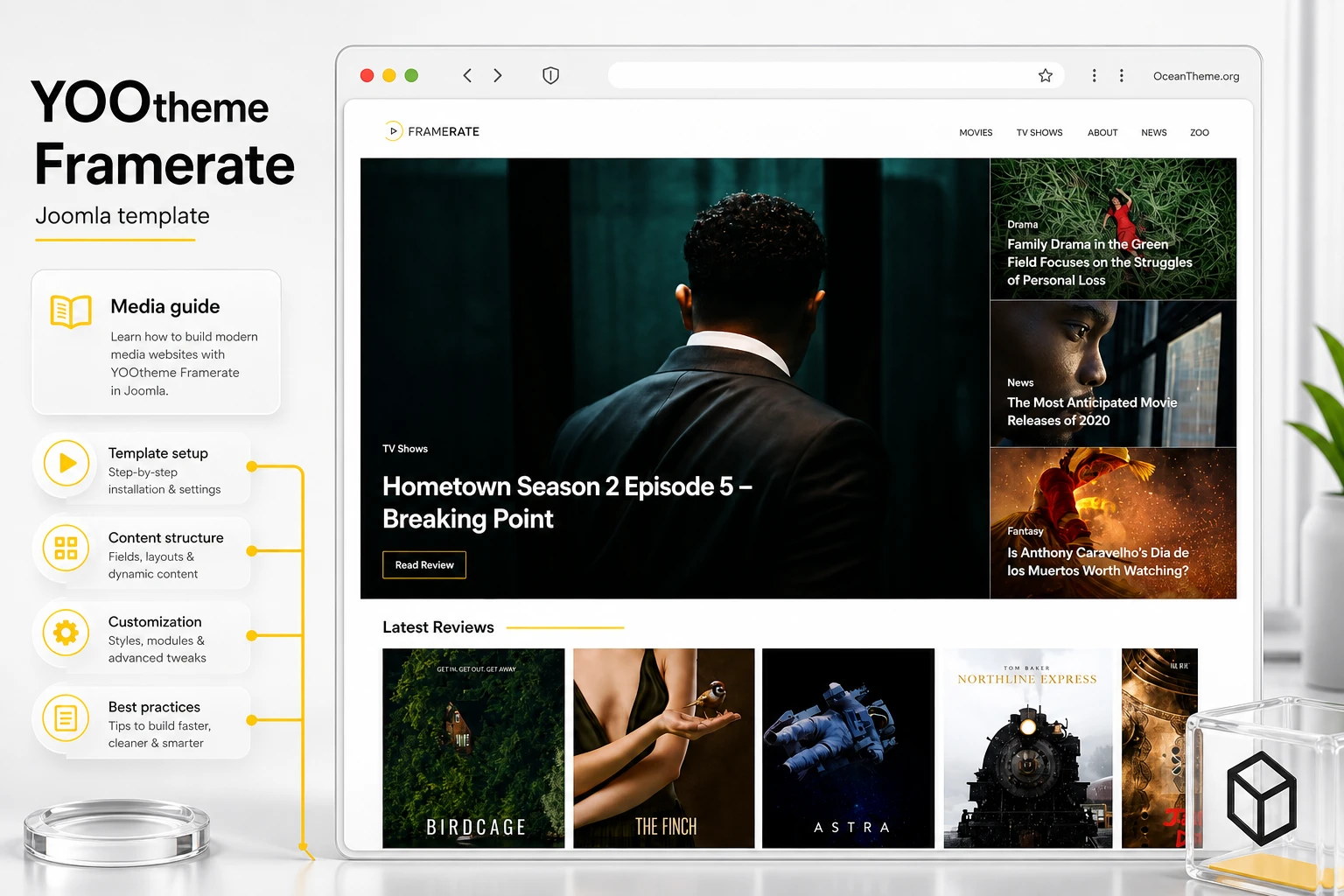Click the Framerate play logo icon
The width and height of the screenshot is (1344, 896).
[393, 131]
